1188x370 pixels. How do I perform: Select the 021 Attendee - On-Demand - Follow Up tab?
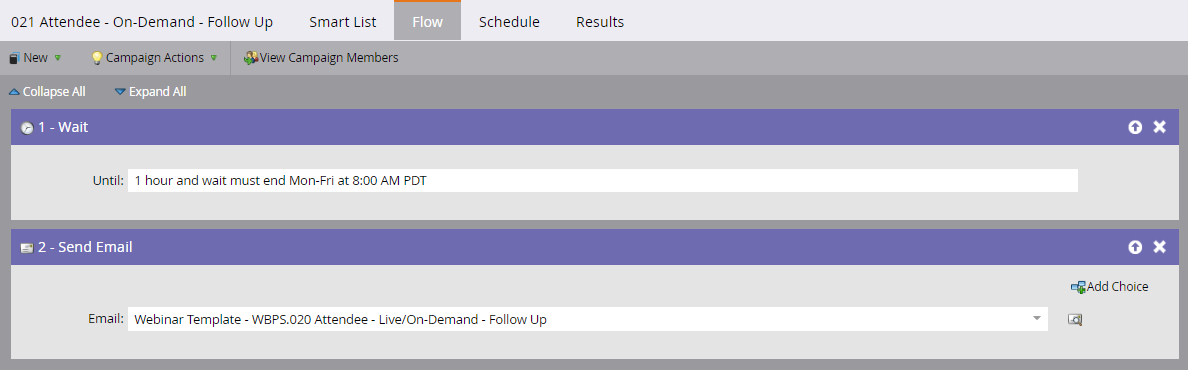142,22
